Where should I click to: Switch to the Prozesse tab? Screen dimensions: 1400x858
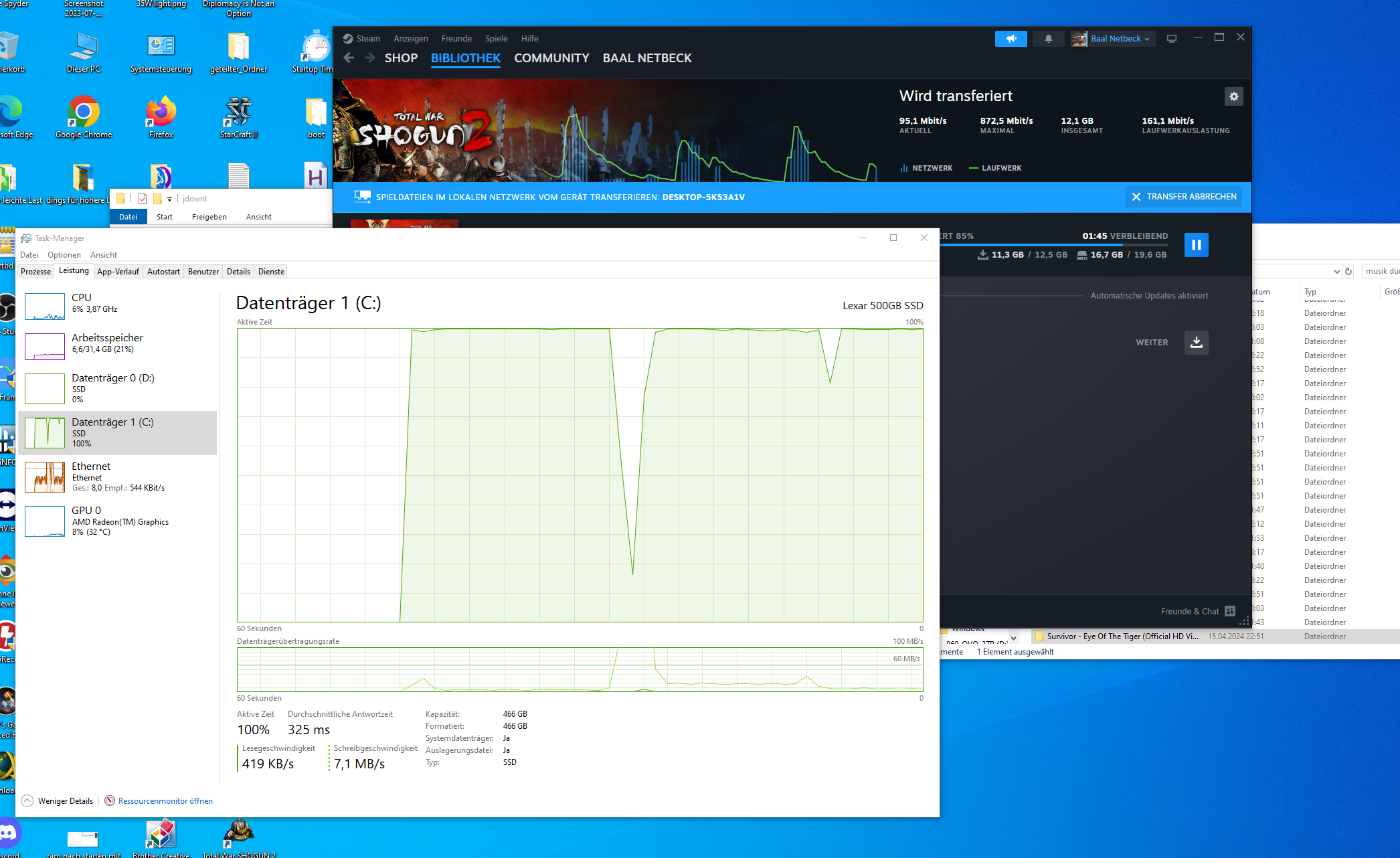point(35,271)
